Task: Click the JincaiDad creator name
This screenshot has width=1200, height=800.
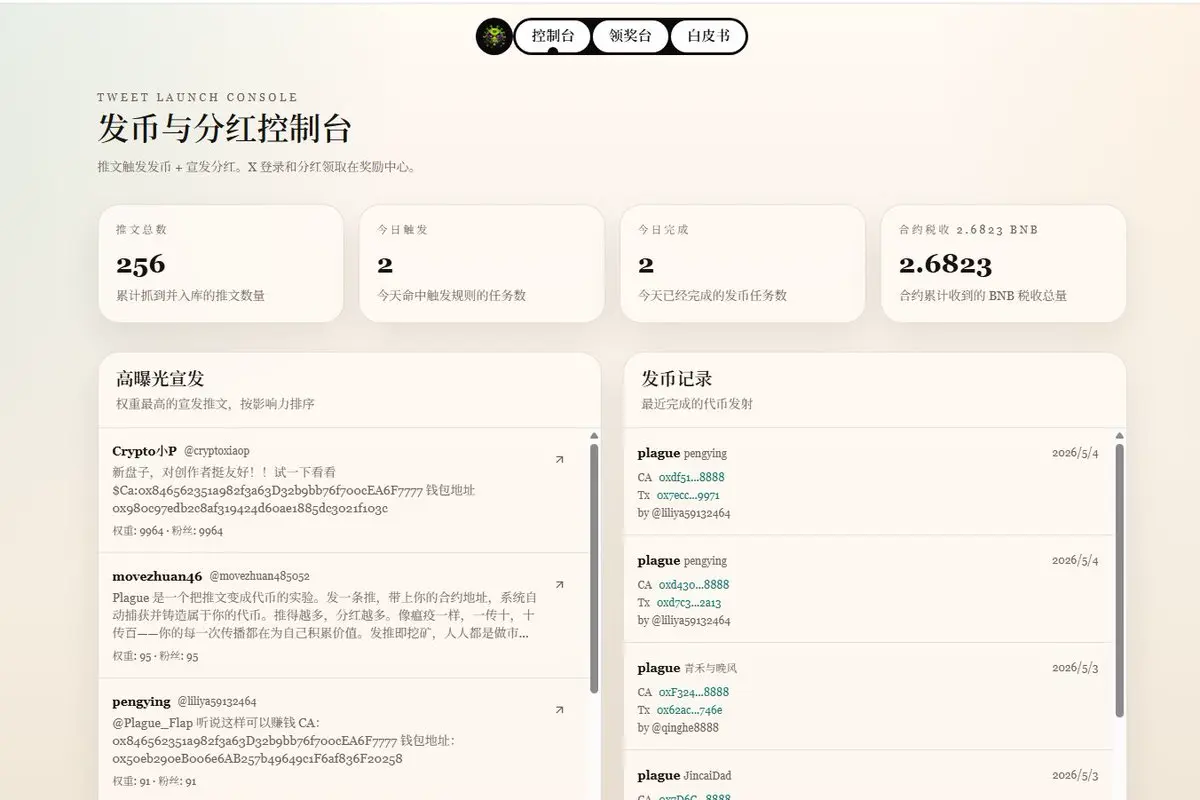Action: (x=708, y=775)
